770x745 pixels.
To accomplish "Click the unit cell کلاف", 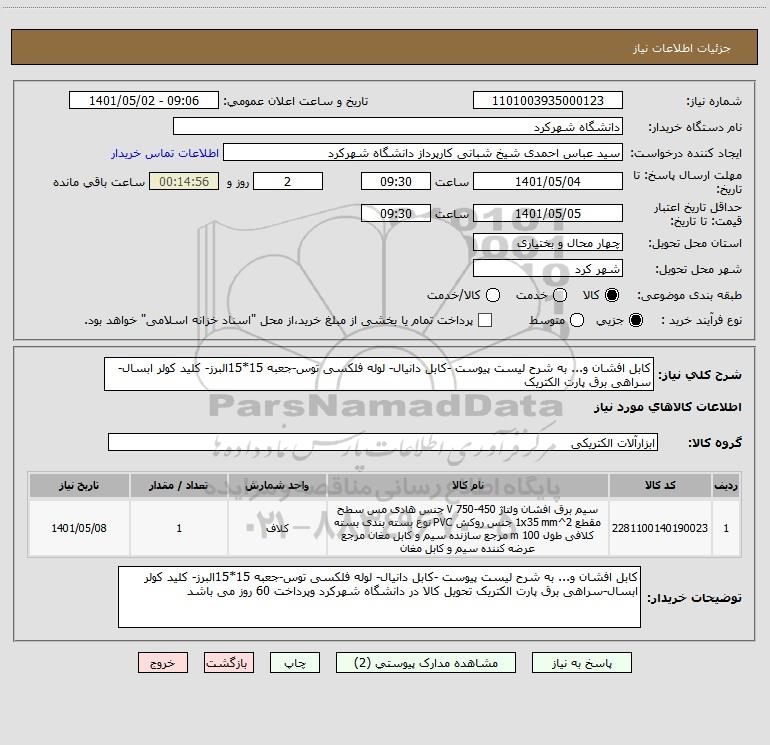I will coord(277,528).
